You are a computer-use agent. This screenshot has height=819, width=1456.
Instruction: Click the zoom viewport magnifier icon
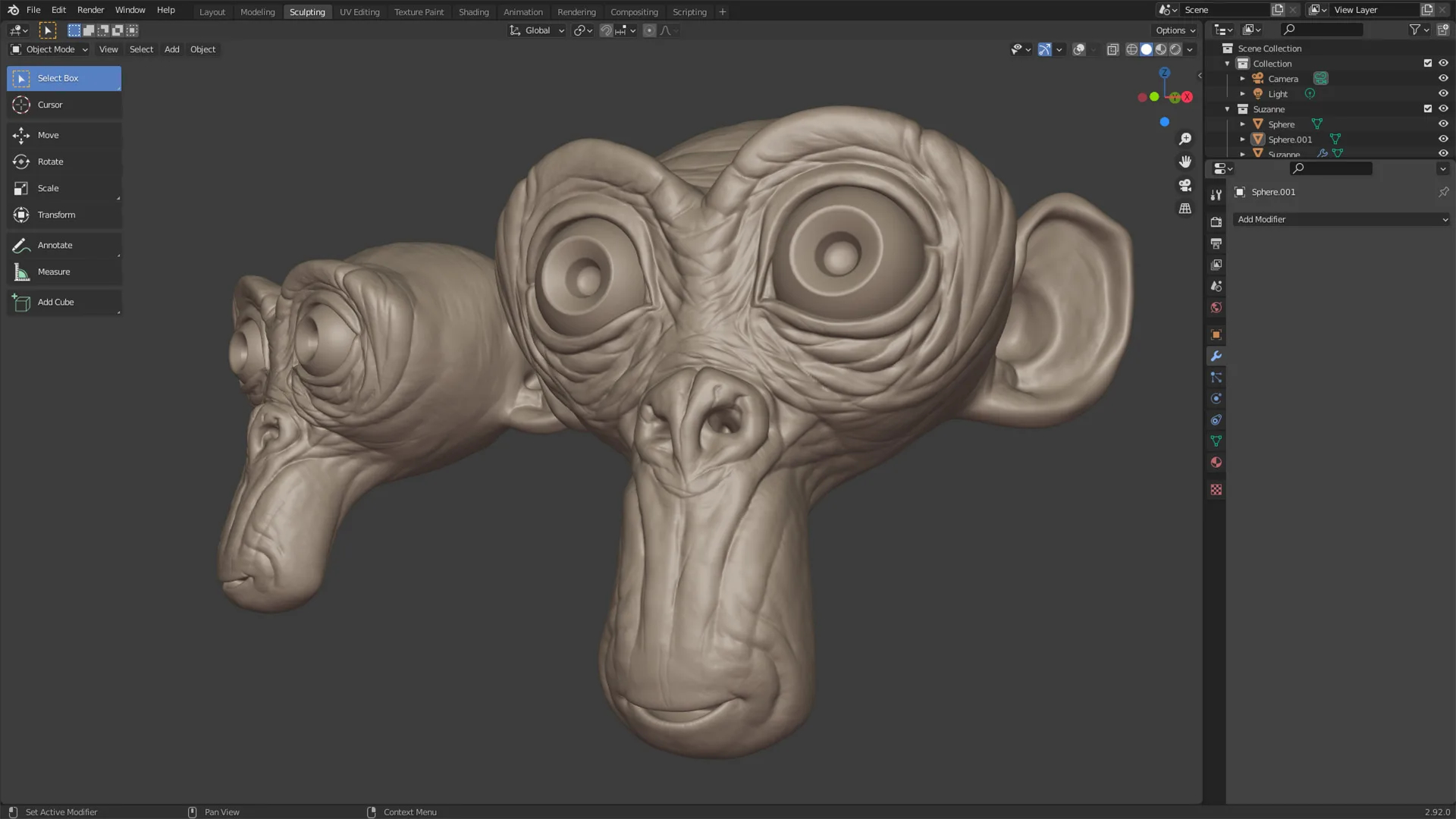[1185, 139]
